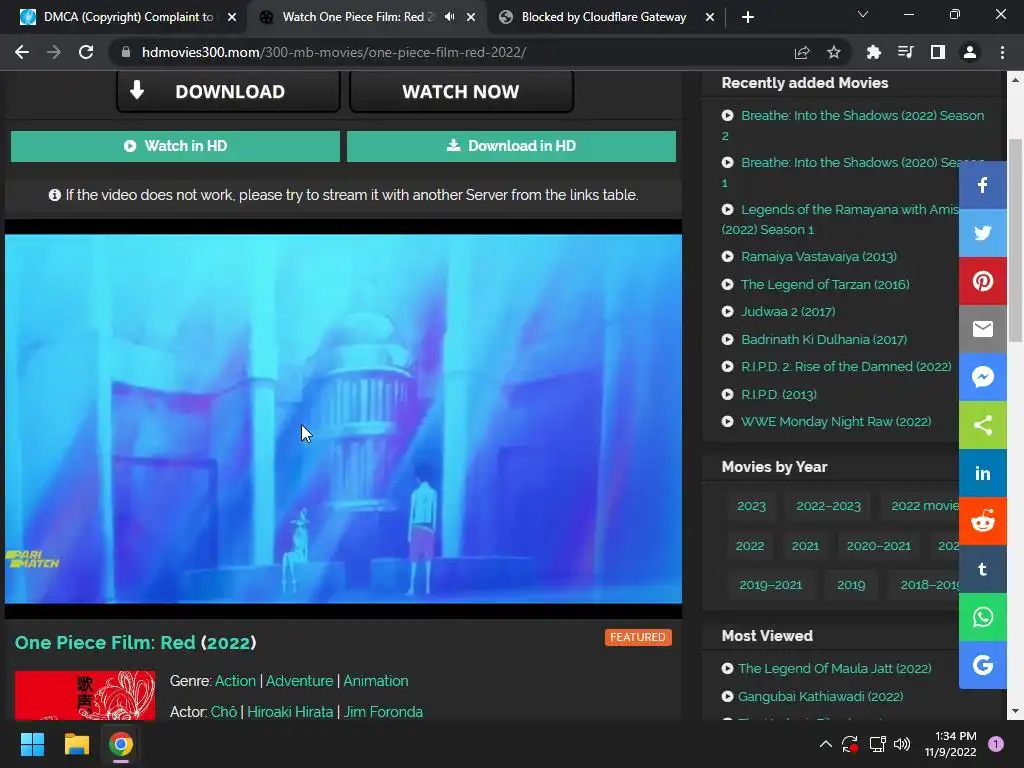View site info lock icon
This screenshot has height=768, width=1024.
pyautogui.click(x=125, y=52)
